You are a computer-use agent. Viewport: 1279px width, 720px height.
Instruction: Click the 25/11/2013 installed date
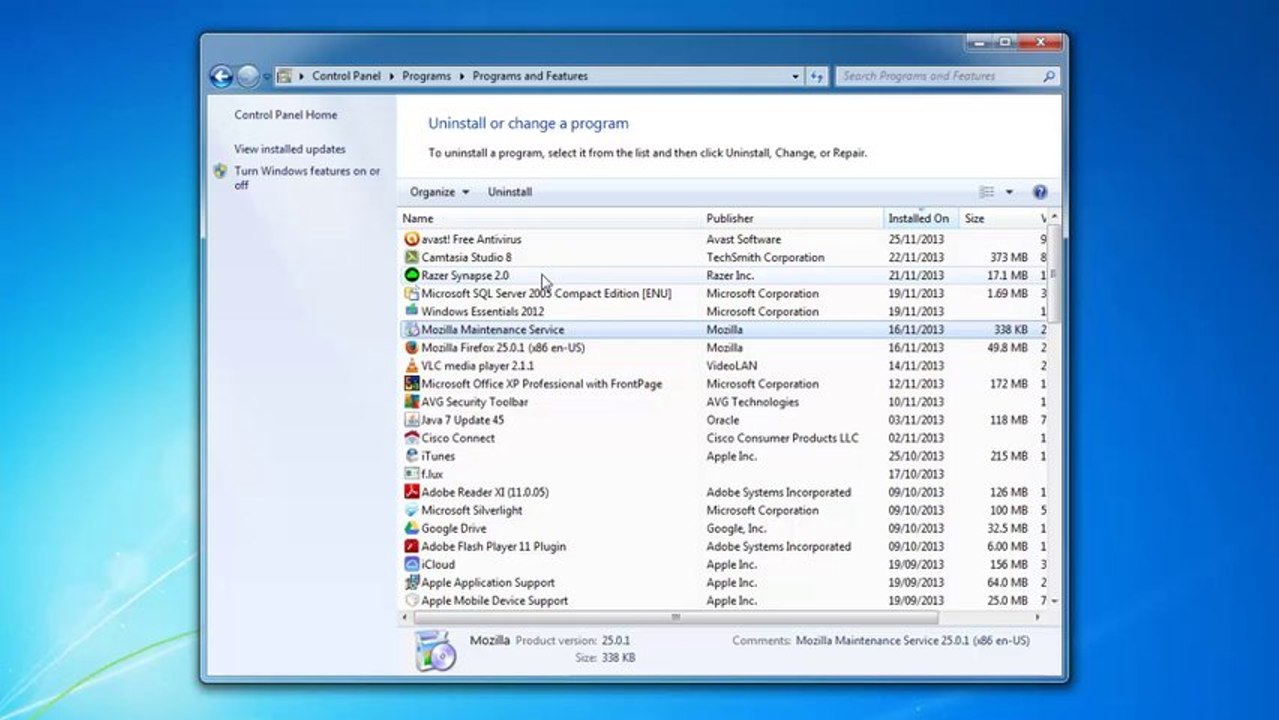coord(915,239)
